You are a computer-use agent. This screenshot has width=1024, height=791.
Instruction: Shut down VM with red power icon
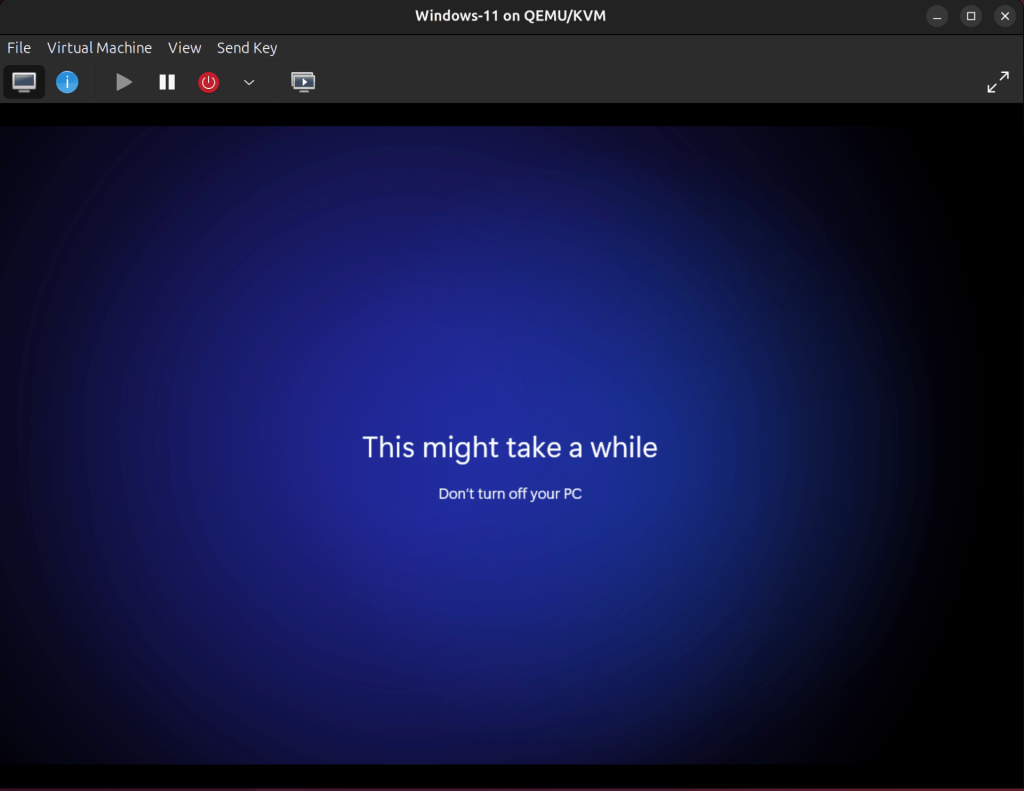(x=208, y=82)
